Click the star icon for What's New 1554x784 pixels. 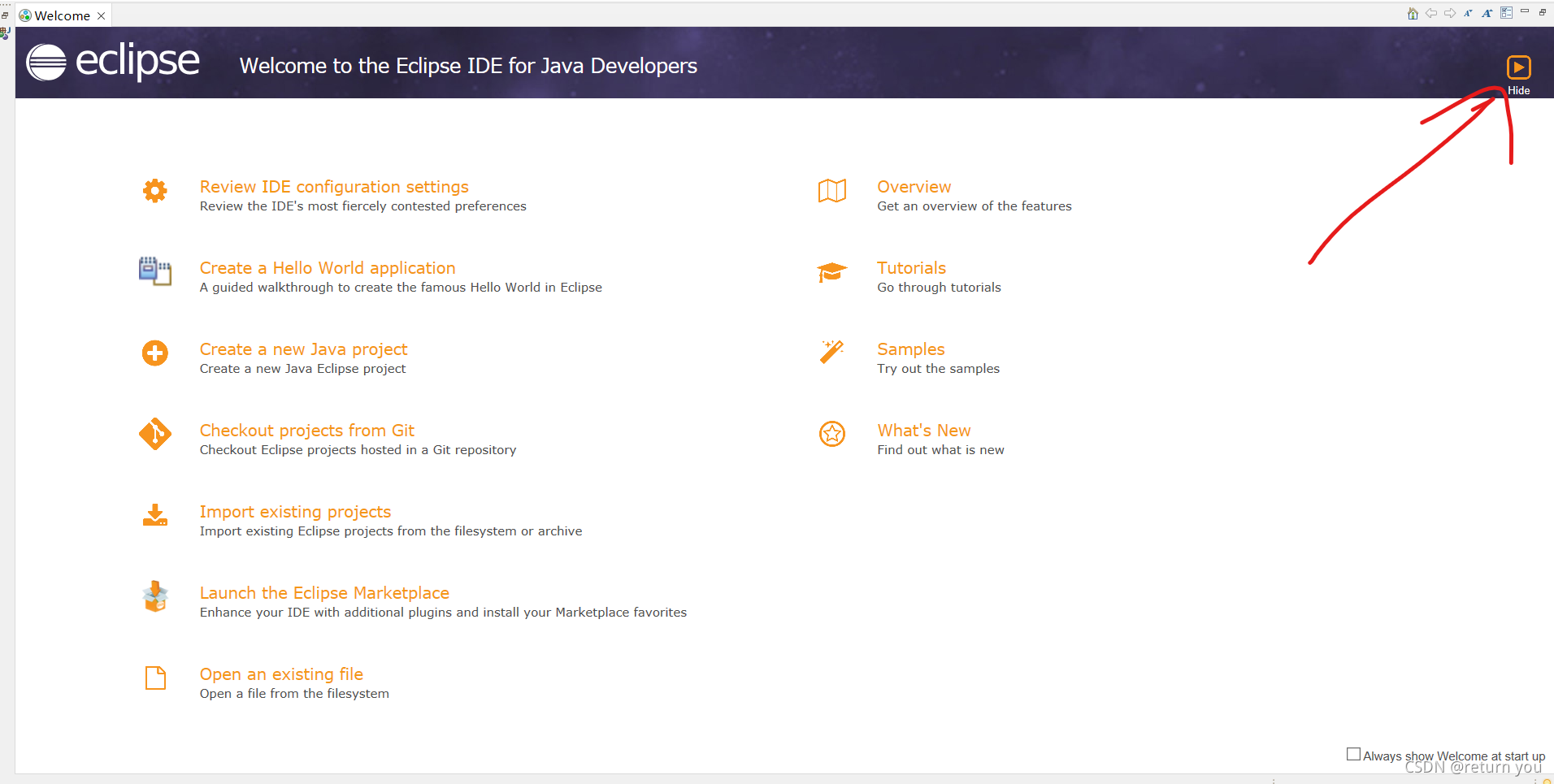832,434
